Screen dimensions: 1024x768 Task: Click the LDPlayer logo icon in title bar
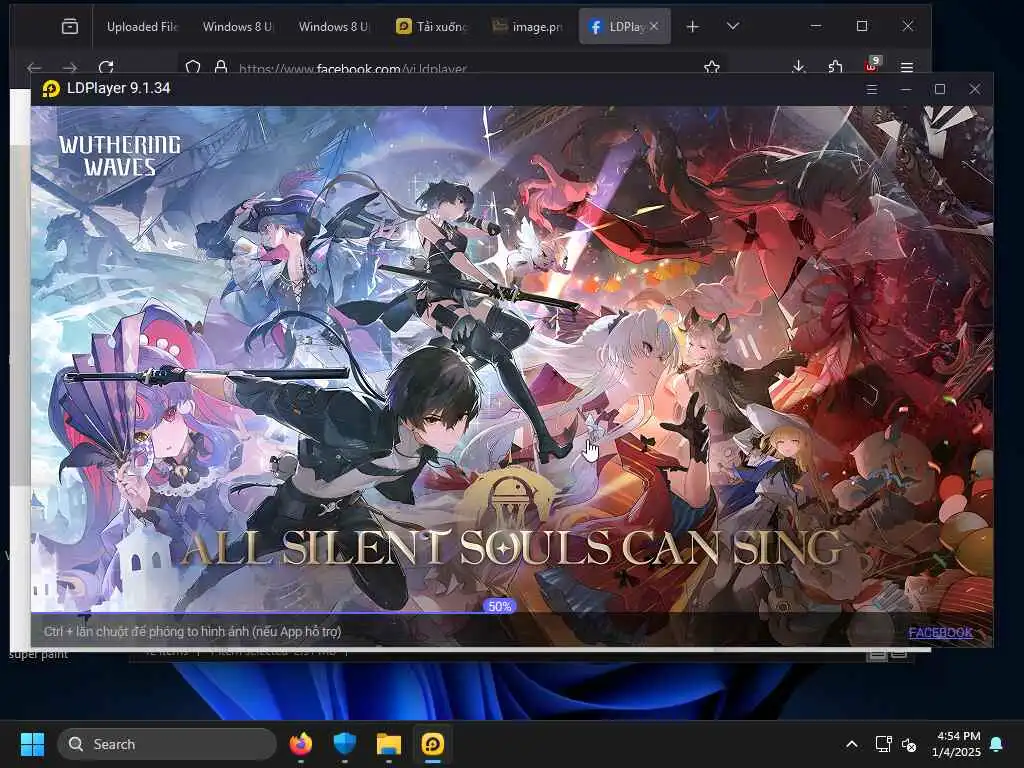pyautogui.click(x=51, y=88)
